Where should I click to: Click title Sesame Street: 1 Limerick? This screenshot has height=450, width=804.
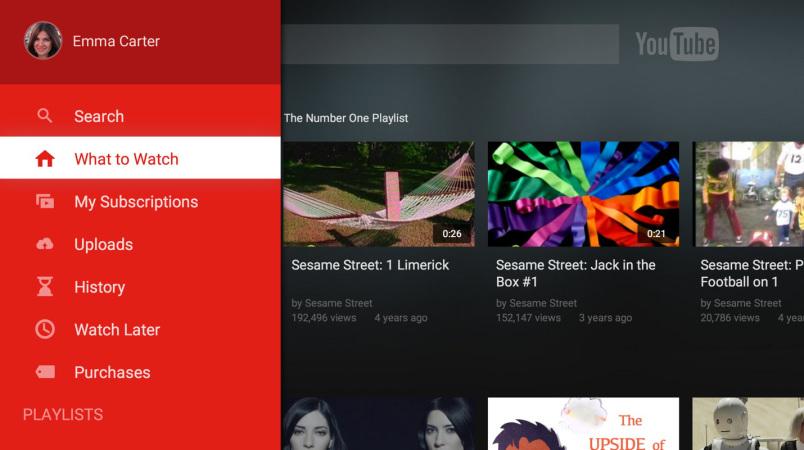[370, 265]
